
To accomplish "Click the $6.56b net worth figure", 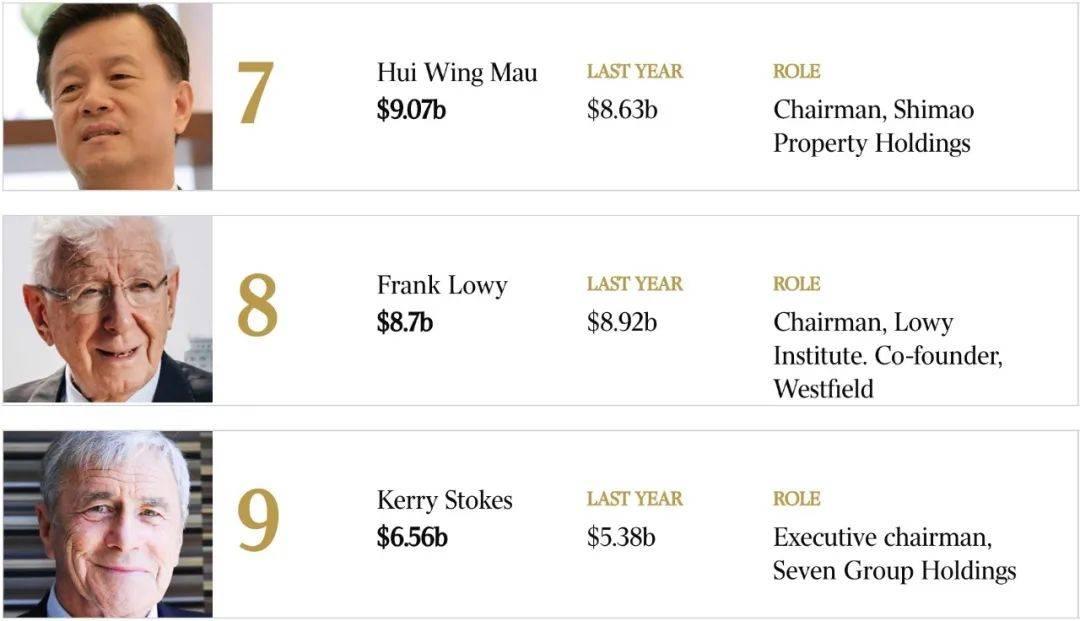I will (x=412, y=537).
